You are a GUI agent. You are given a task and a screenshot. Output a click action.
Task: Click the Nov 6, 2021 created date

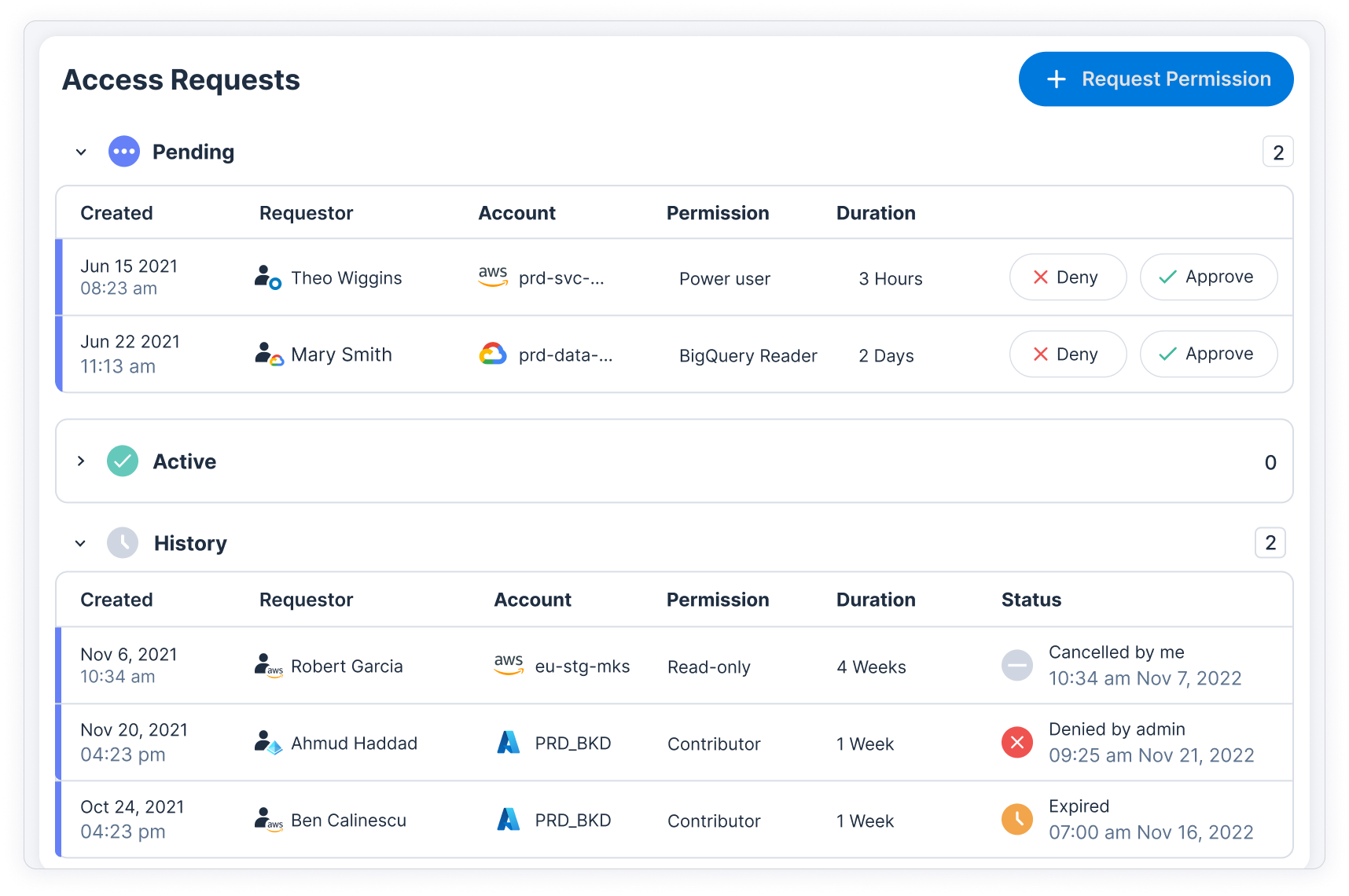(129, 655)
